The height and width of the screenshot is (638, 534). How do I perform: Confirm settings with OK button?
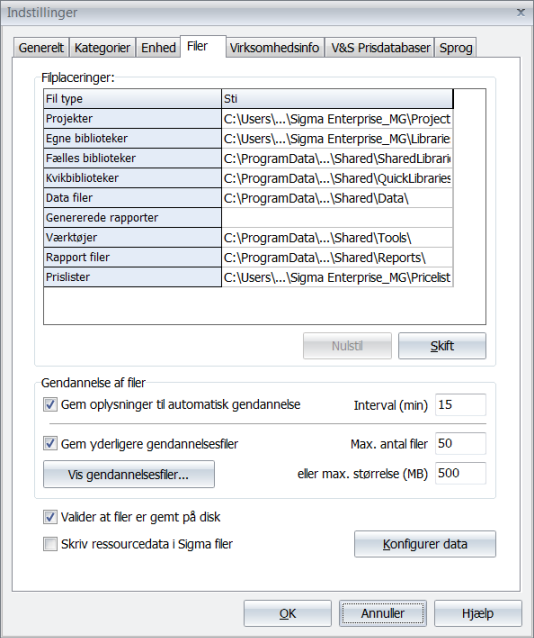288,613
